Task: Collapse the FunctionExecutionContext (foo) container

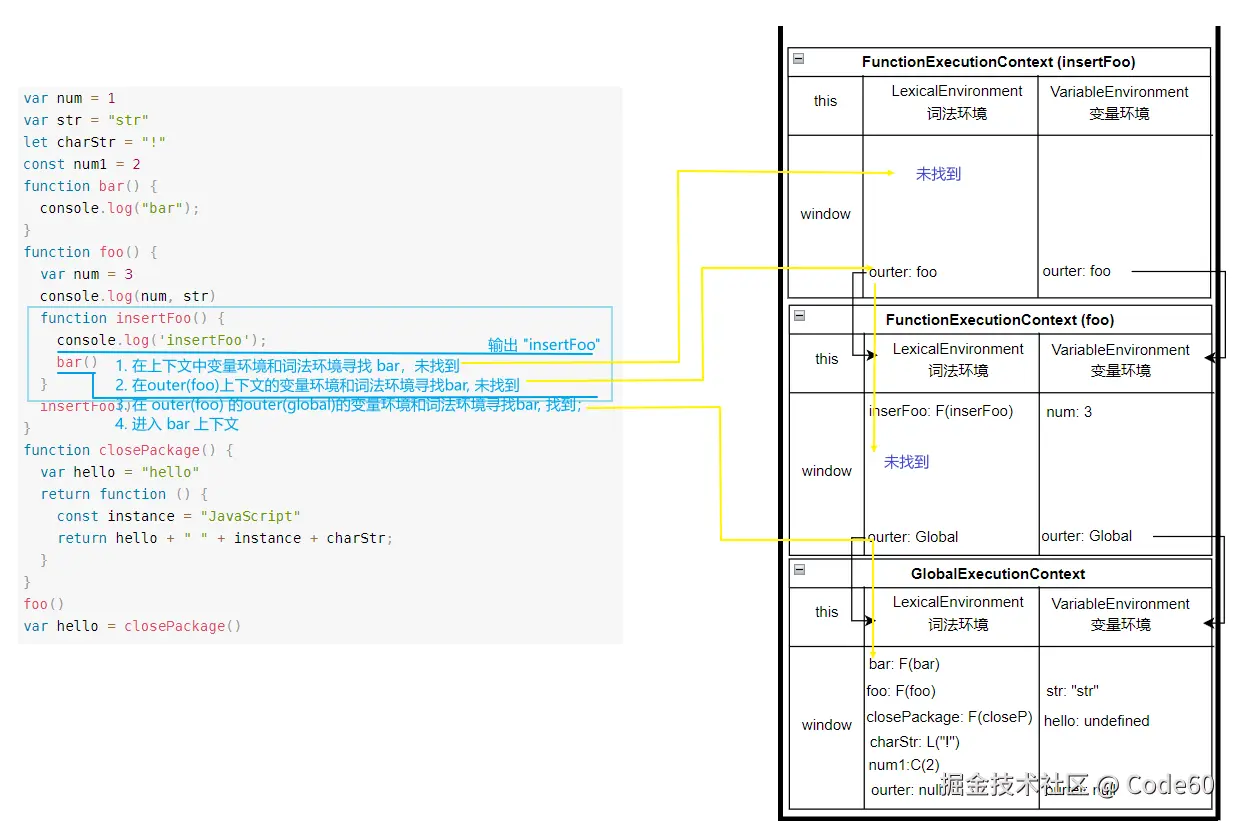Action: (799, 316)
